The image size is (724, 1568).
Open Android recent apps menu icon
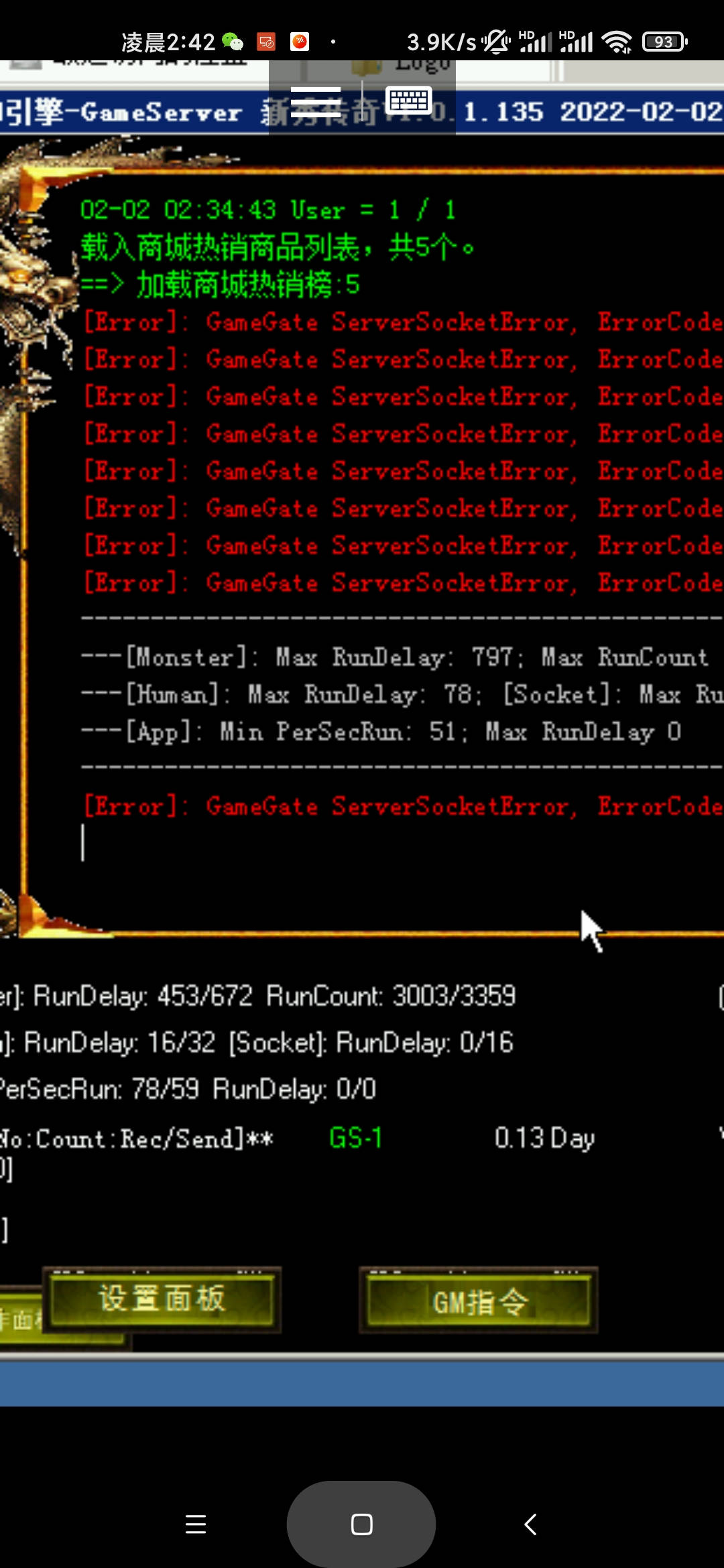195,1524
